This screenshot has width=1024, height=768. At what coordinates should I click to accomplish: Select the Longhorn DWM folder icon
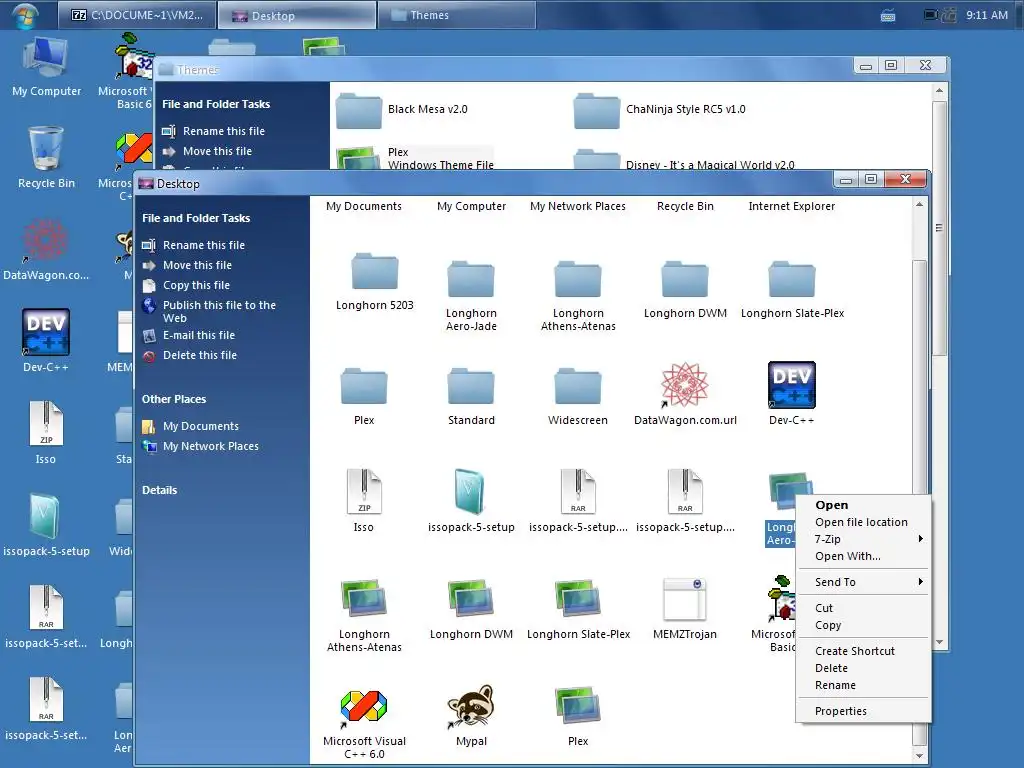tap(685, 280)
